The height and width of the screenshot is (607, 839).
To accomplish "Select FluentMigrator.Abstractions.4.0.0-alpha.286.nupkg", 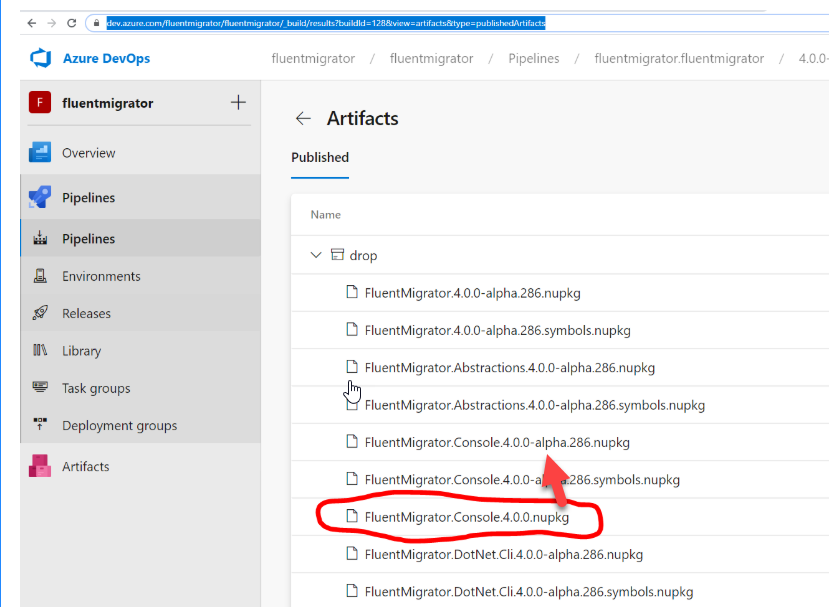I will 510,367.
